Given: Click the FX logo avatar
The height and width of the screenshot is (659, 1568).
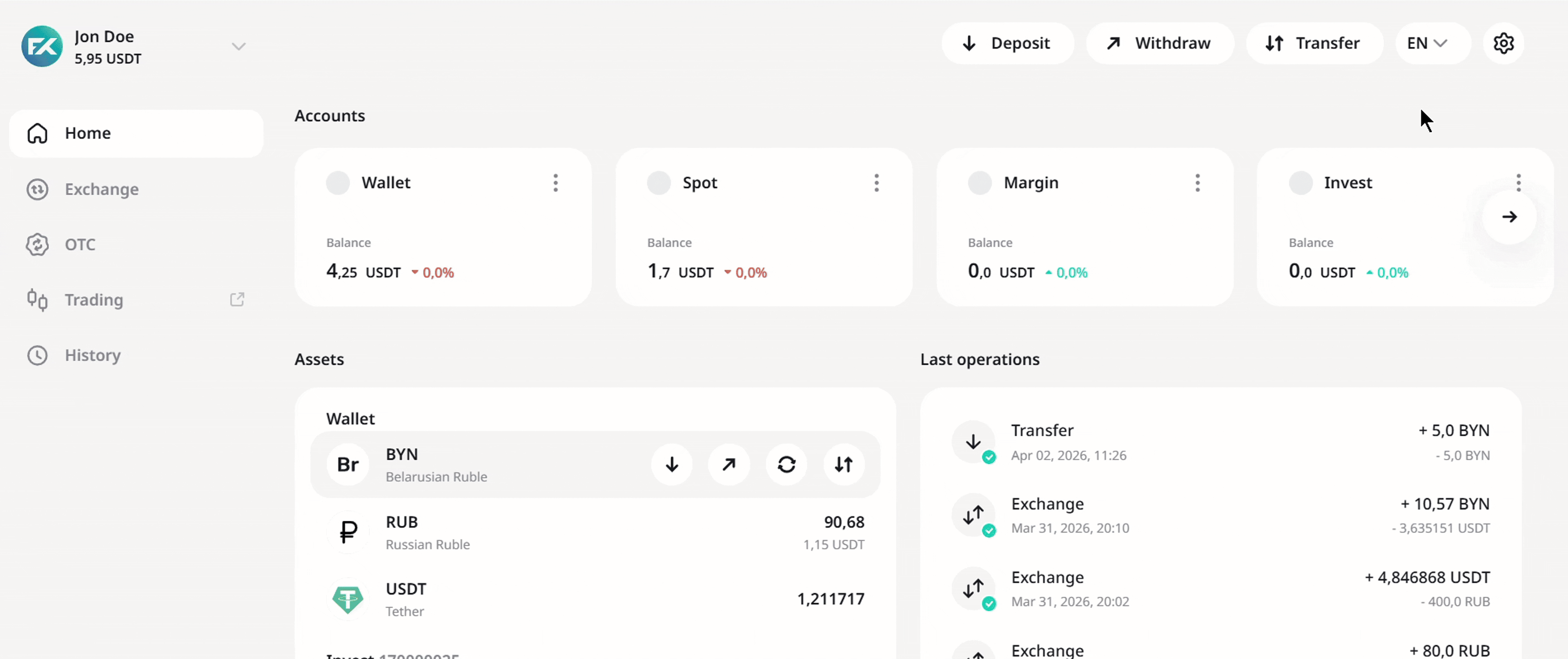Looking at the screenshot, I should 42,46.
